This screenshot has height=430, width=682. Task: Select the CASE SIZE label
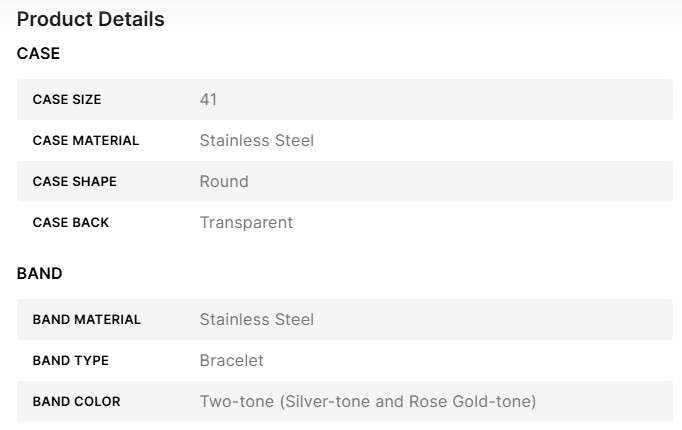click(67, 100)
